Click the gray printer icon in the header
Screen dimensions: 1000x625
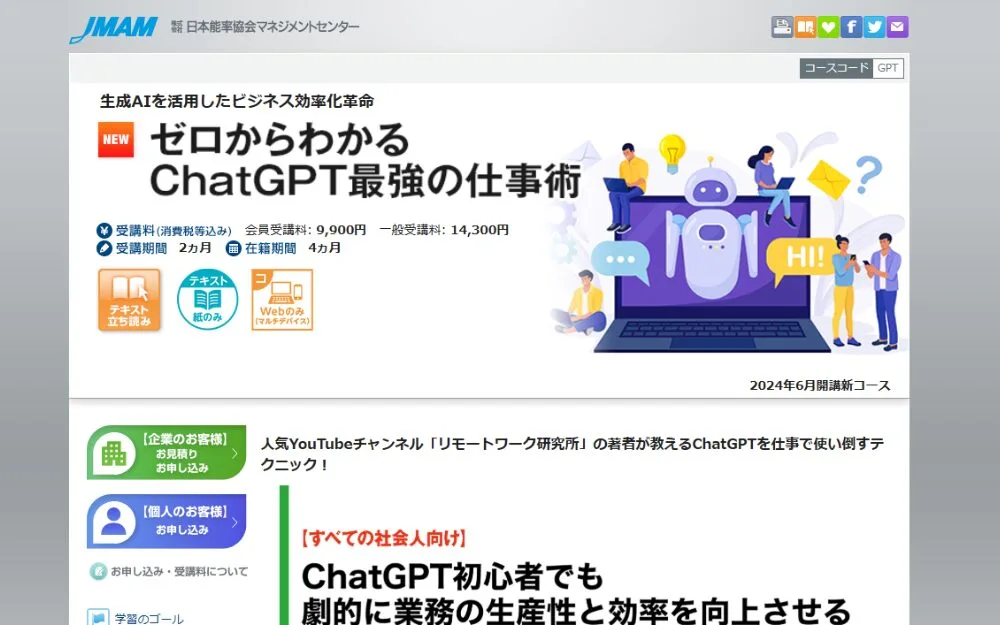[x=782, y=27]
